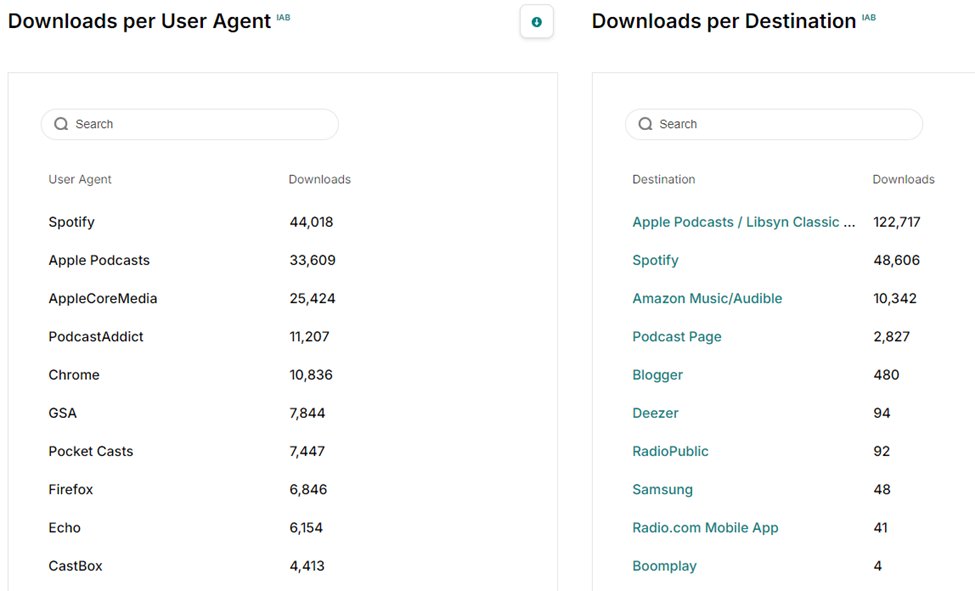Click the 4,413 downloads value

tap(307, 566)
